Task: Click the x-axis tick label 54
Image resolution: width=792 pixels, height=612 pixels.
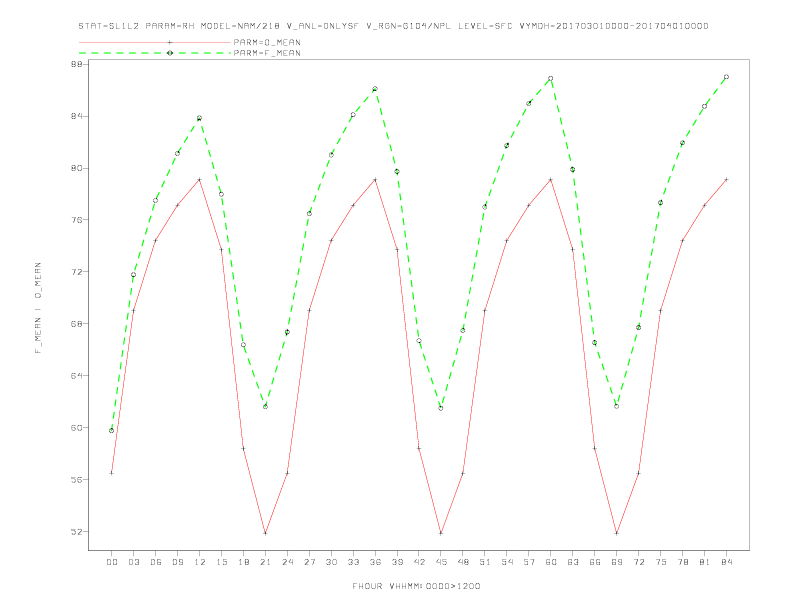Action: click(507, 562)
